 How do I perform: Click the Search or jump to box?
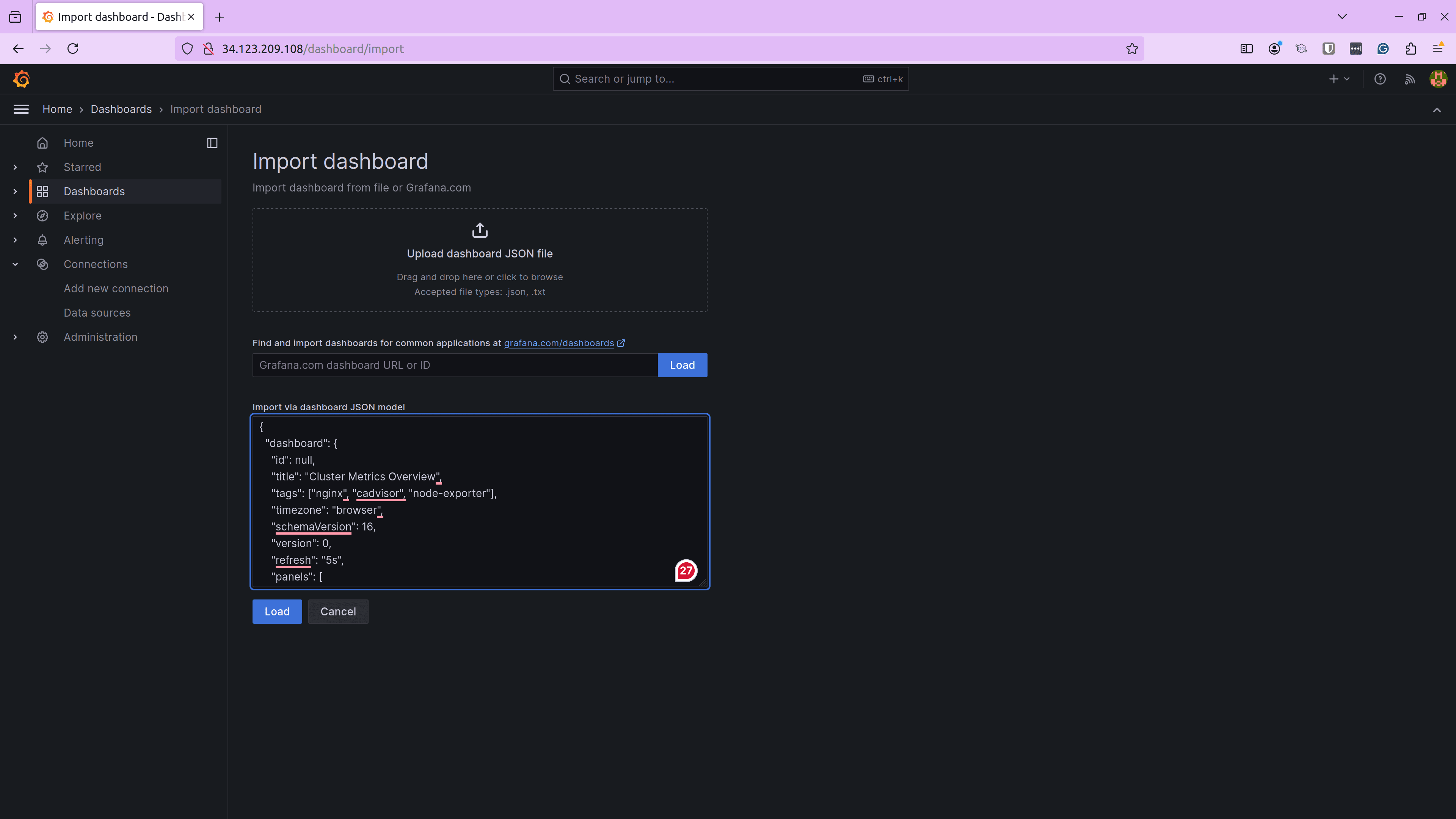tap(730, 79)
